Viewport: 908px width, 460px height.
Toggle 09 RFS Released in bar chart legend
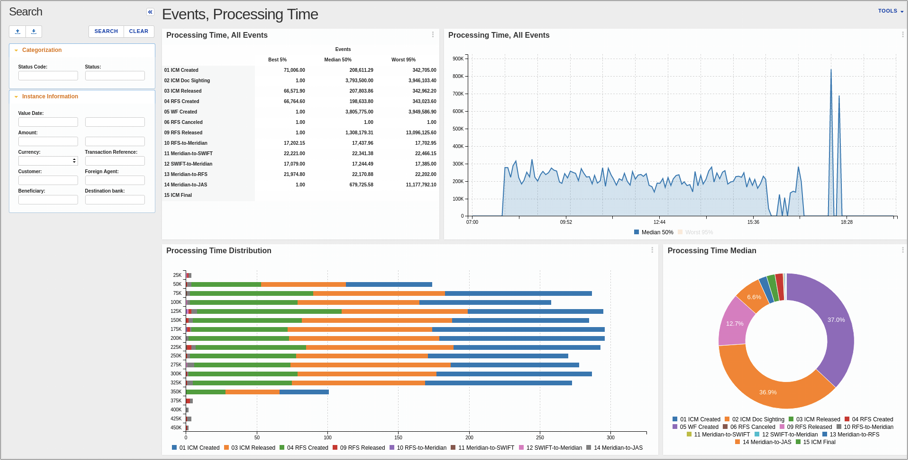(x=357, y=448)
